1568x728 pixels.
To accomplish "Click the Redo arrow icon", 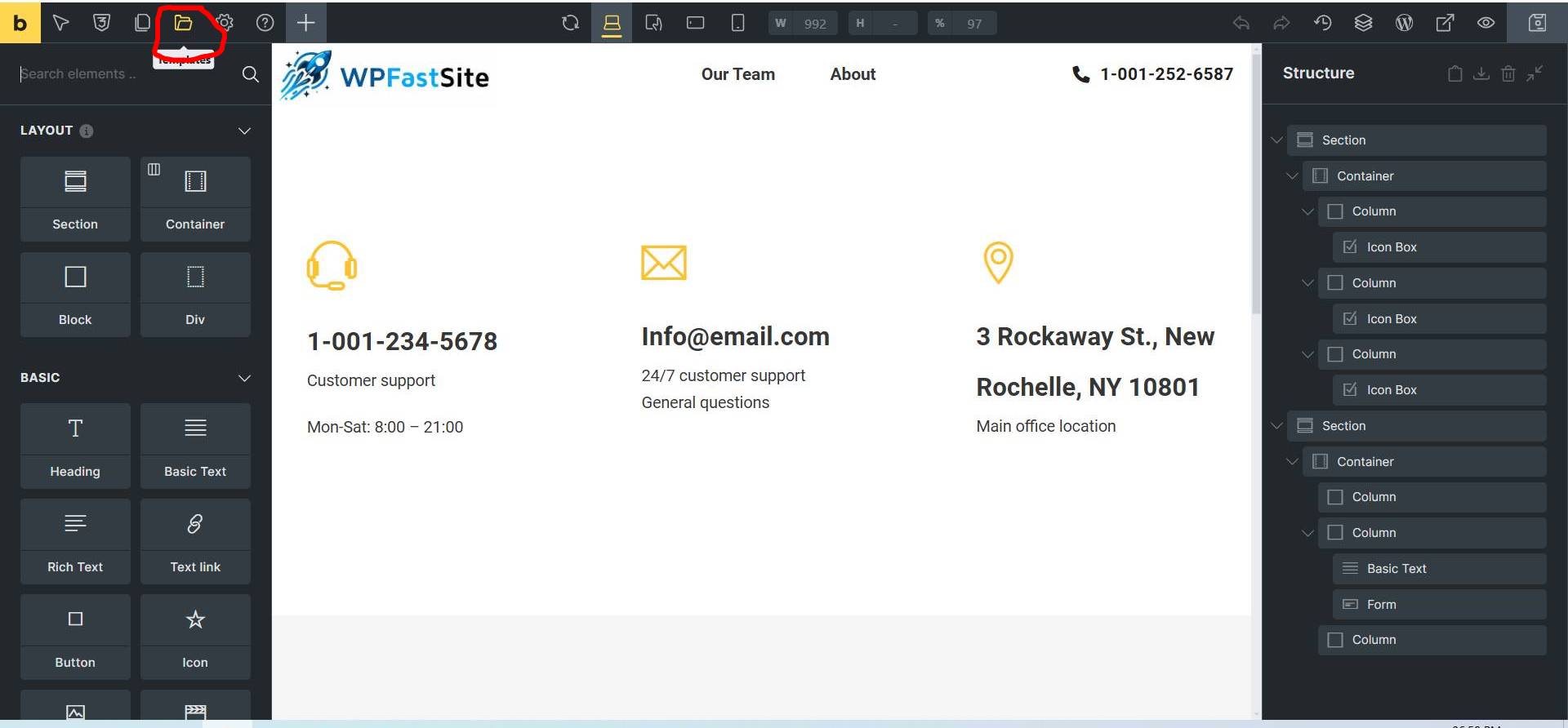I will point(1281,23).
